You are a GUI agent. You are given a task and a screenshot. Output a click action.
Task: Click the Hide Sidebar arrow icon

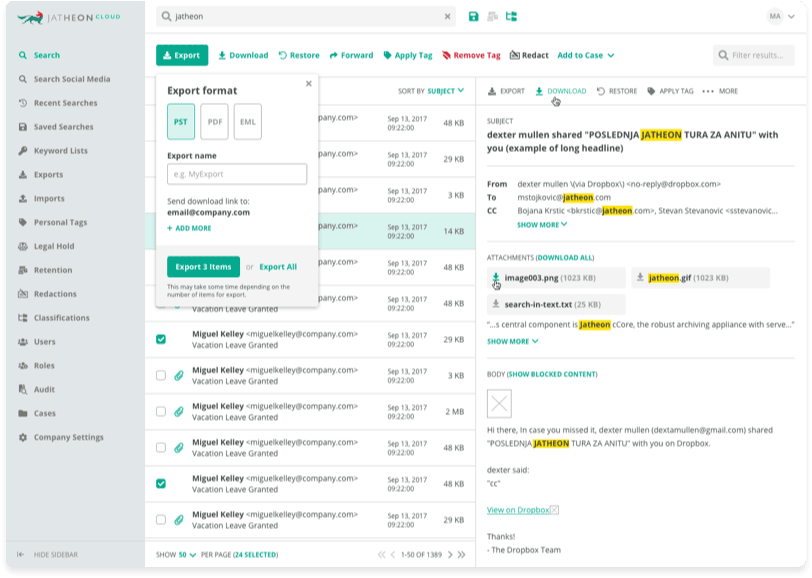click(20, 555)
